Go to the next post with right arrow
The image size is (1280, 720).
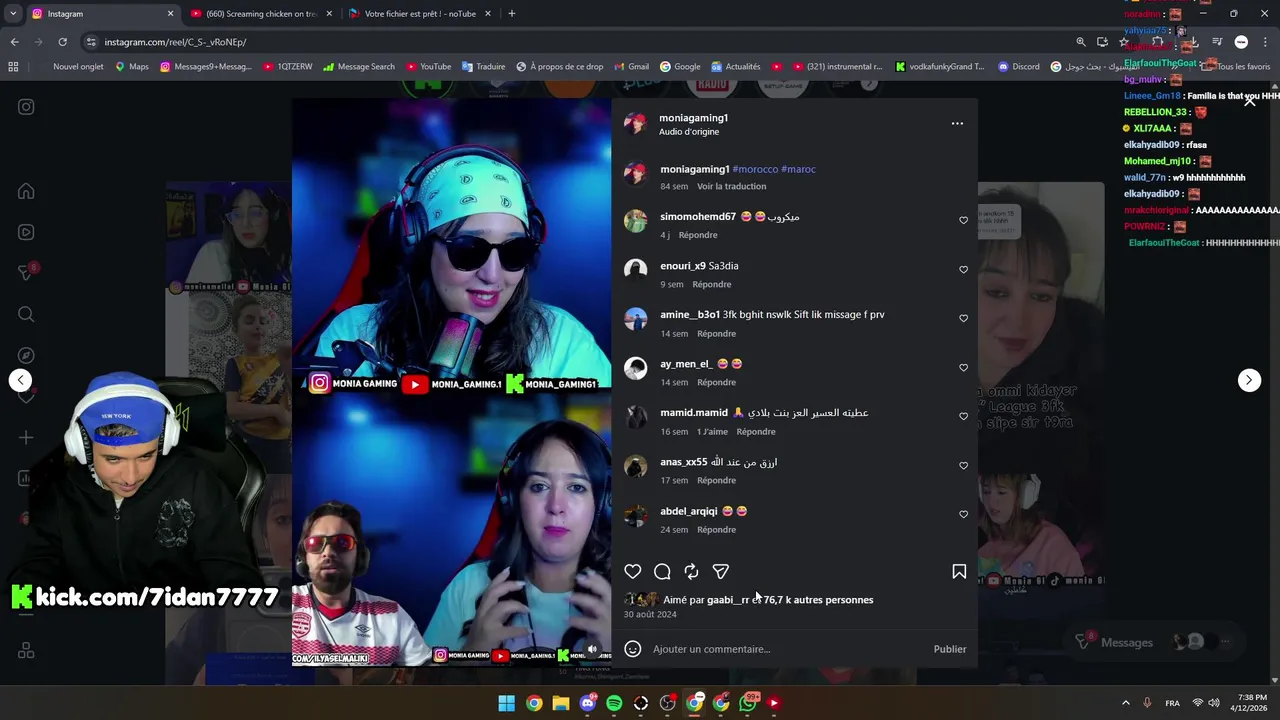point(1249,380)
